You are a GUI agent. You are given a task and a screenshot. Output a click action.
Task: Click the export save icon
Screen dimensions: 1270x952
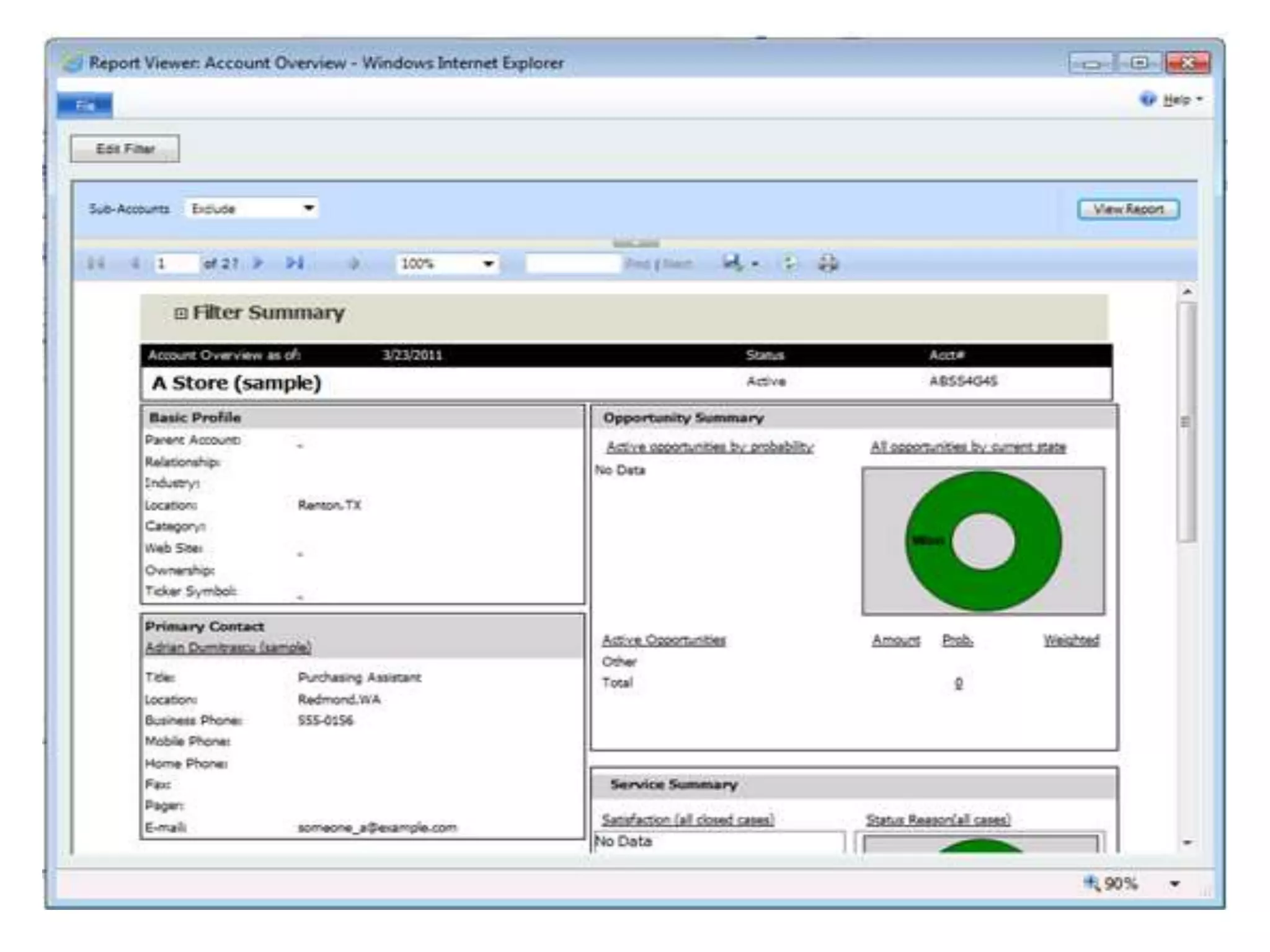(x=732, y=263)
